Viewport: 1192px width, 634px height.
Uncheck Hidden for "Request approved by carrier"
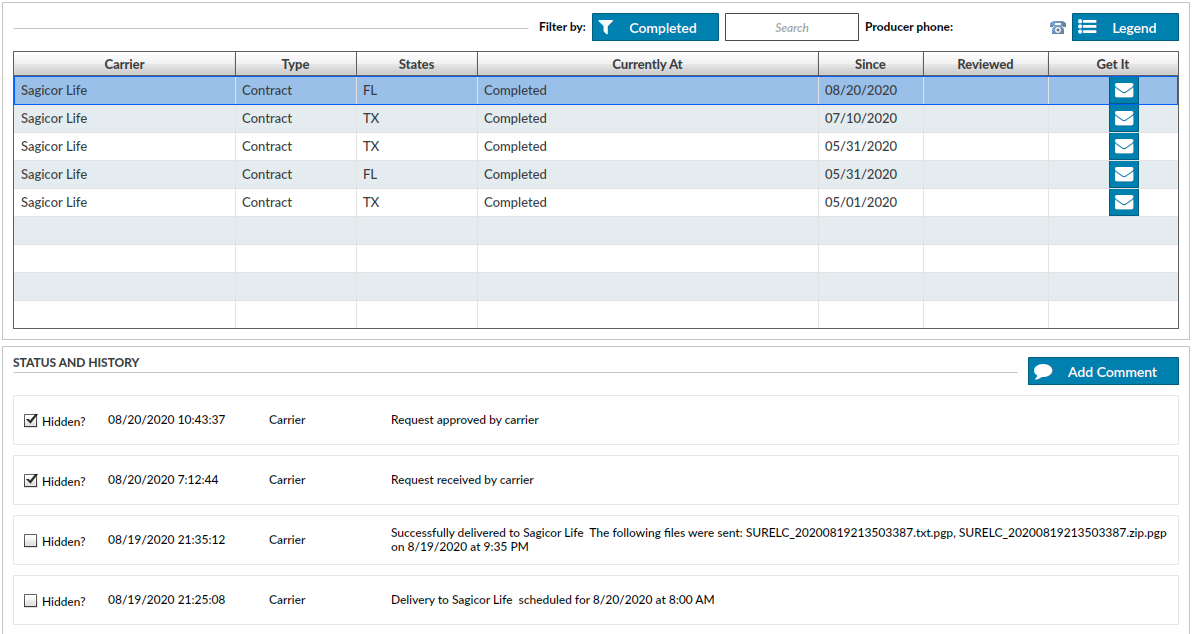click(x=30, y=420)
